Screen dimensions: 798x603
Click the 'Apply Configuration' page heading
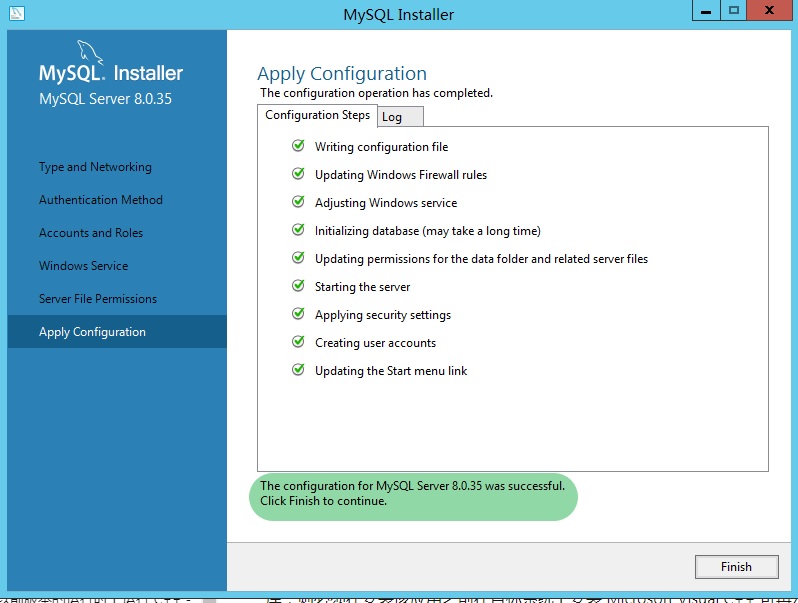click(342, 74)
